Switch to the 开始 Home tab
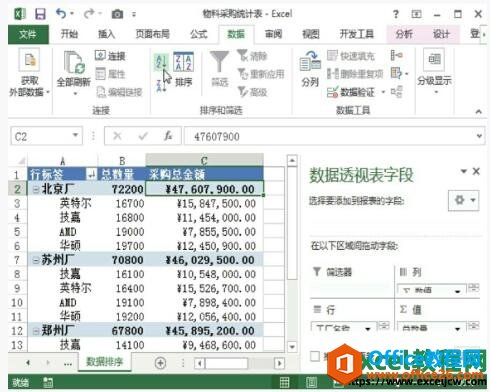This screenshot has height=392, width=490. (x=69, y=34)
